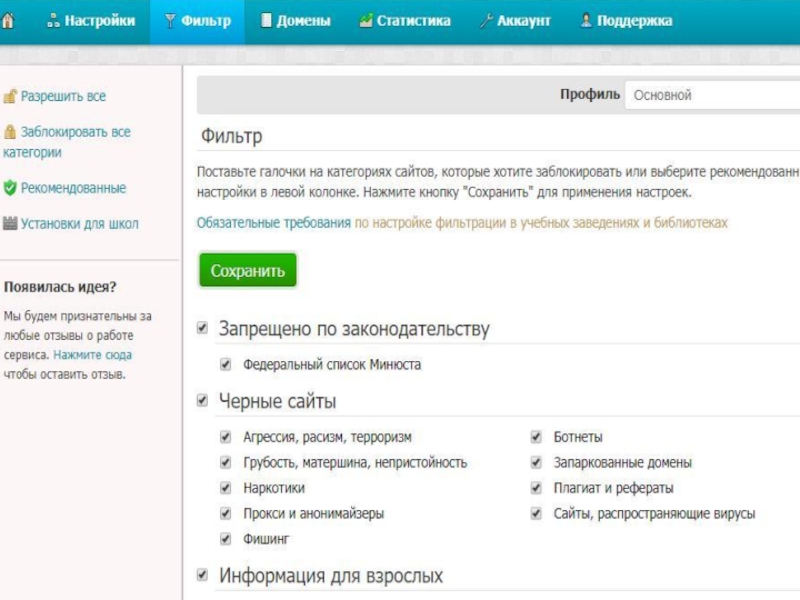Click the Черные сайты heading text
This screenshot has width=800, height=600.
click(x=278, y=402)
